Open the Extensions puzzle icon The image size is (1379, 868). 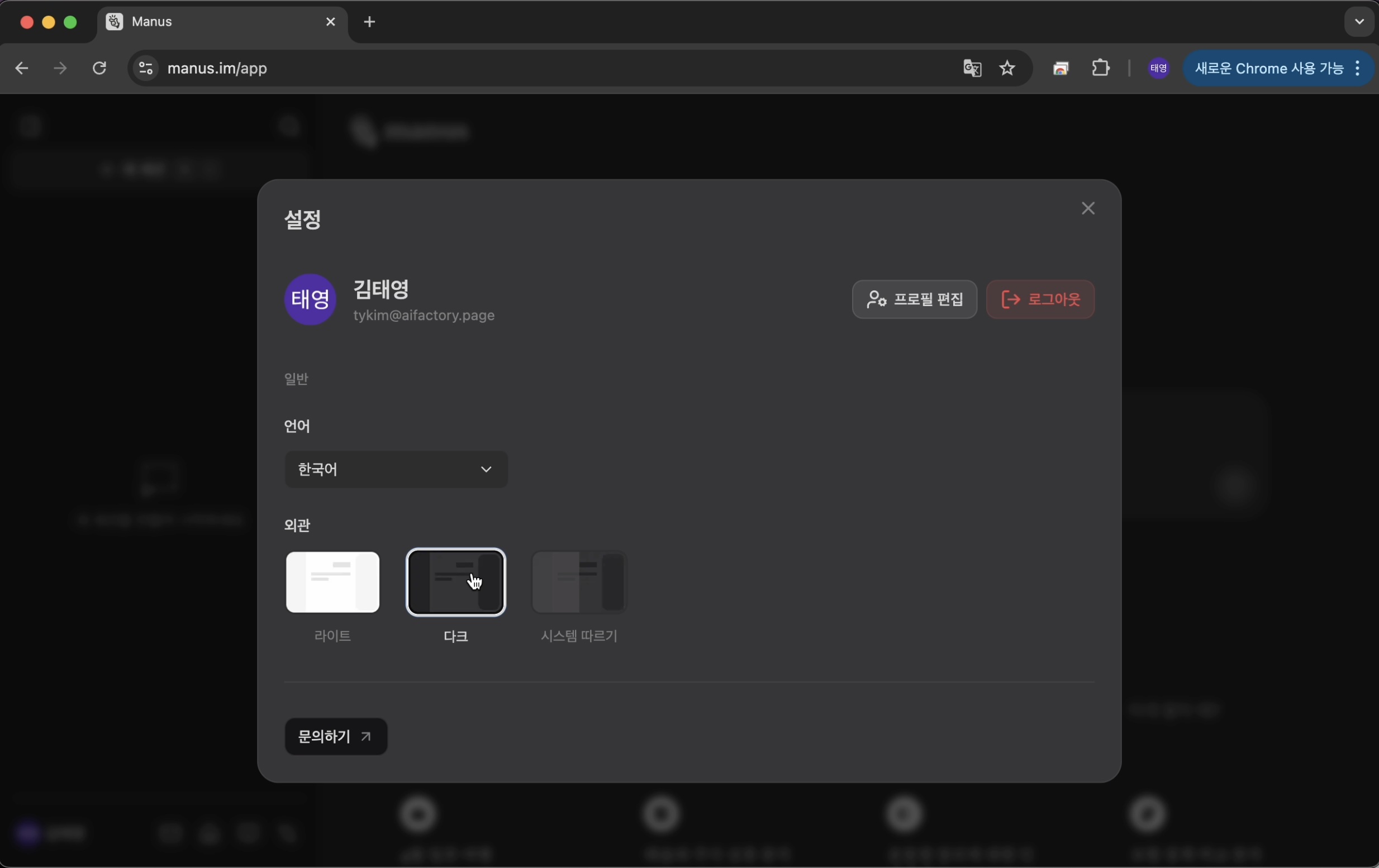[x=1100, y=69]
